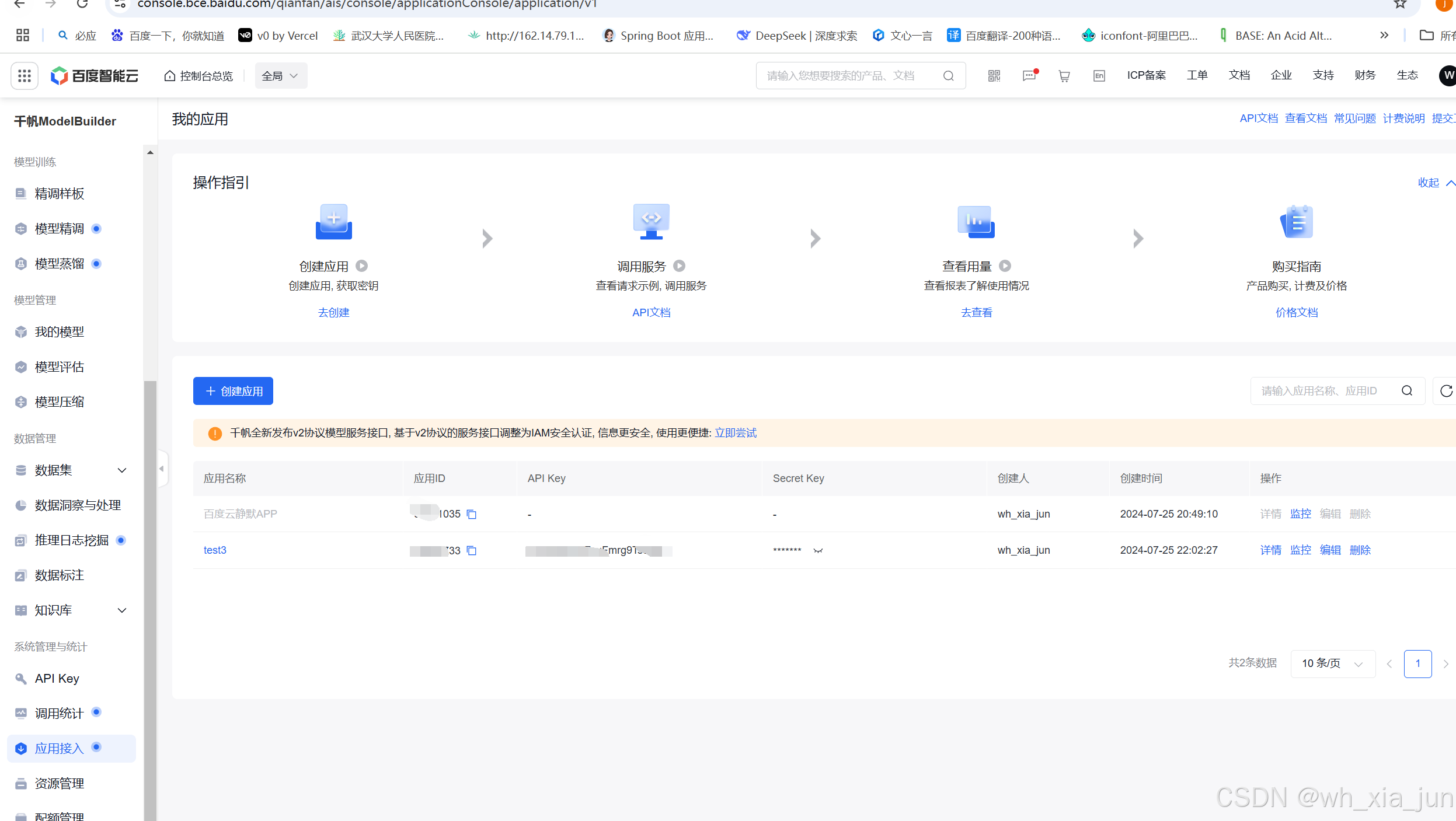Go to the next page arrow
Image resolution: width=1456 pixels, height=821 pixels.
pos(1446,664)
